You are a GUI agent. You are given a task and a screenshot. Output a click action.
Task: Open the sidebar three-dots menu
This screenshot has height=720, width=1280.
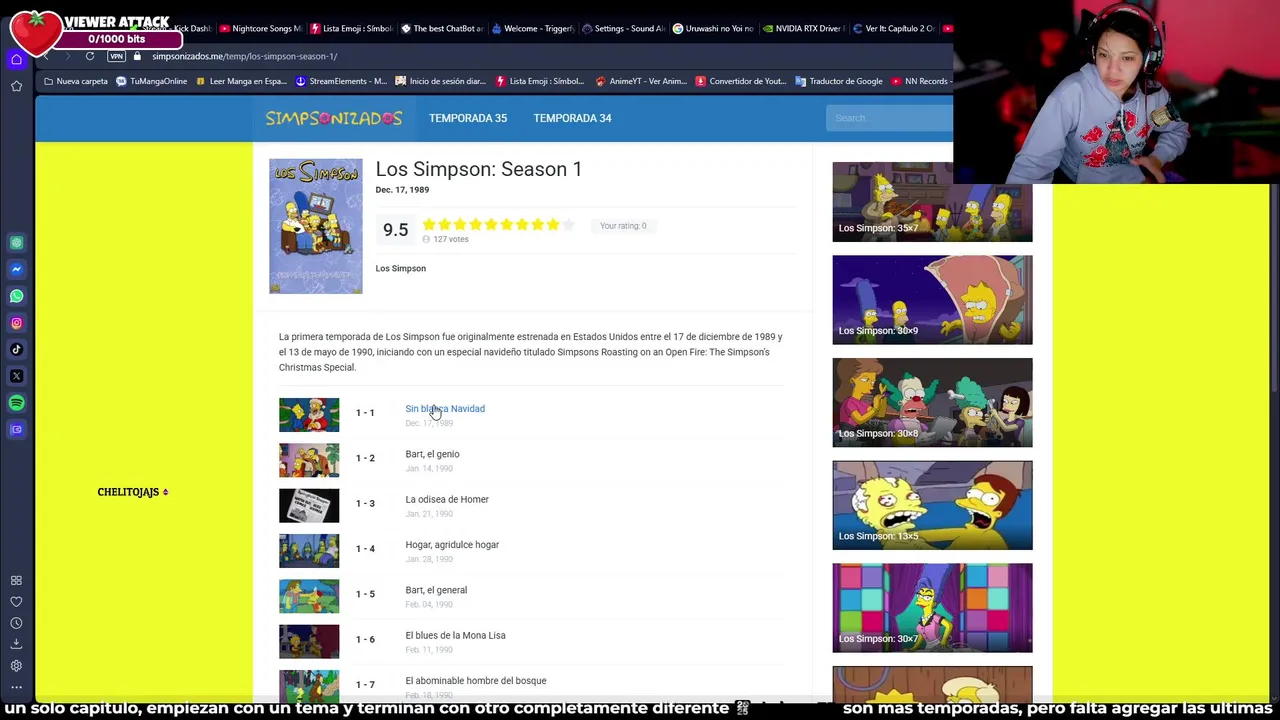click(16, 687)
